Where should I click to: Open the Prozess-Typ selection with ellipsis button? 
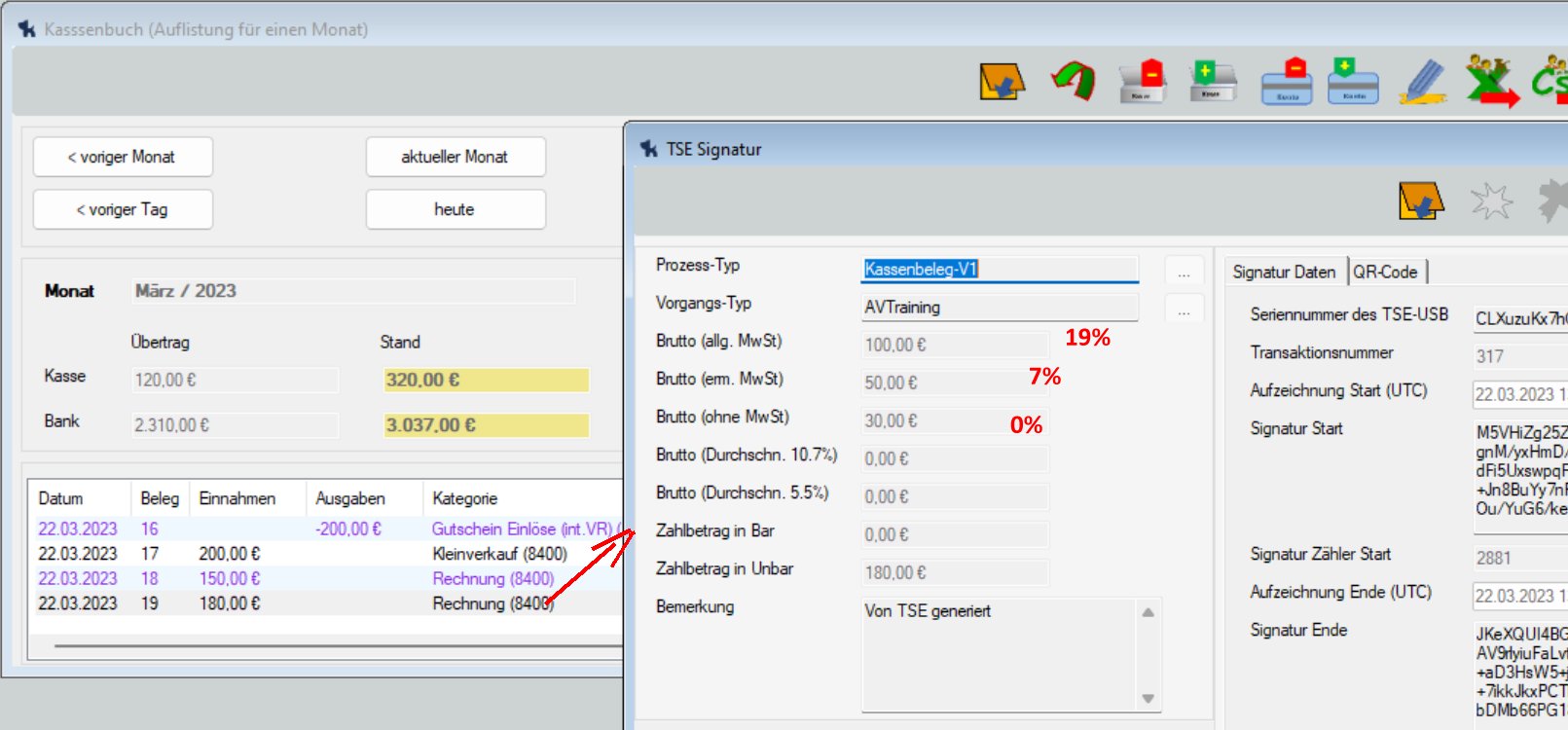point(1184,271)
